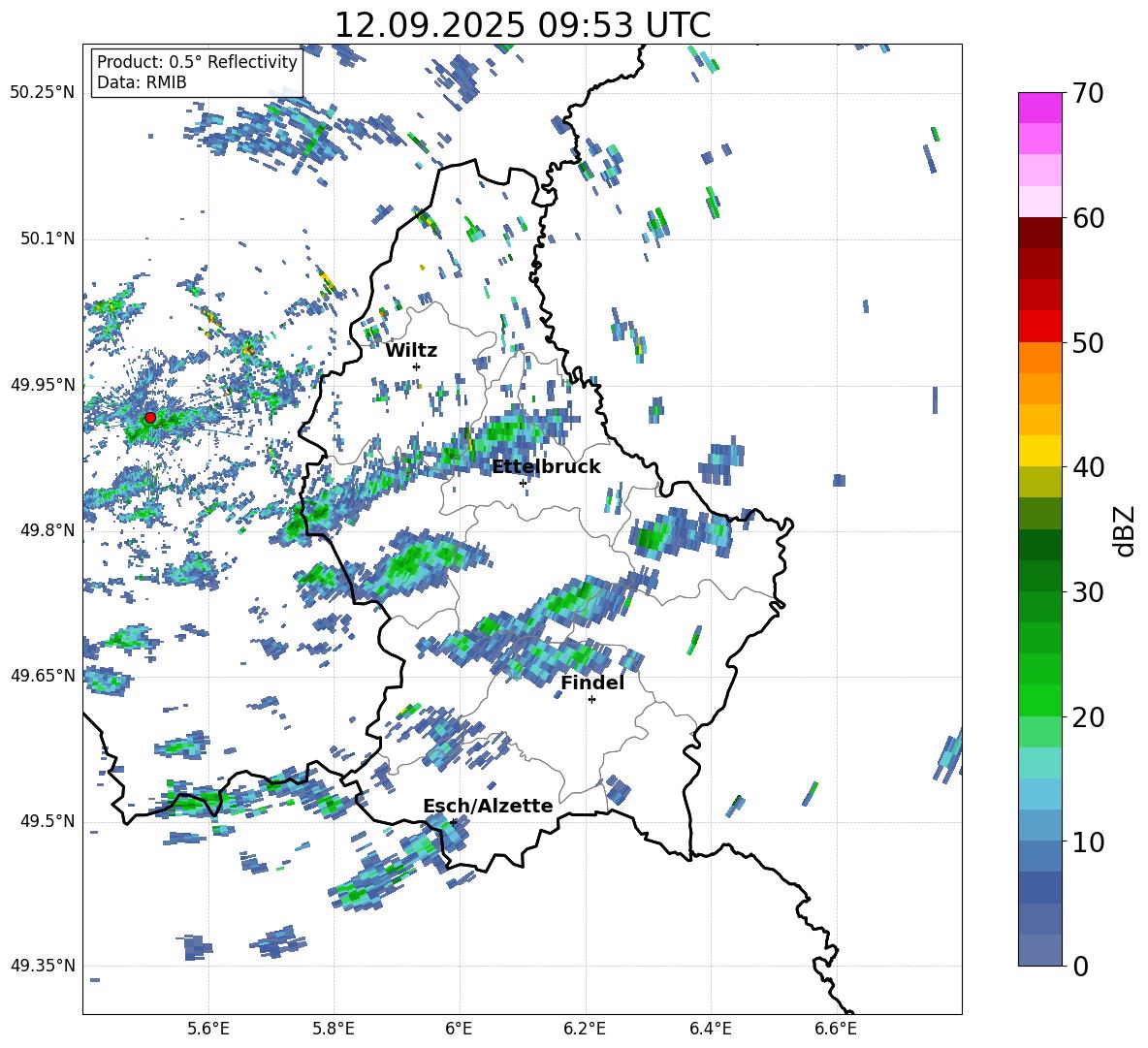The width and height of the screenshot is (1148, 1048).
Task: Click the Esch/Alzette city label
Action: (488, 807)
